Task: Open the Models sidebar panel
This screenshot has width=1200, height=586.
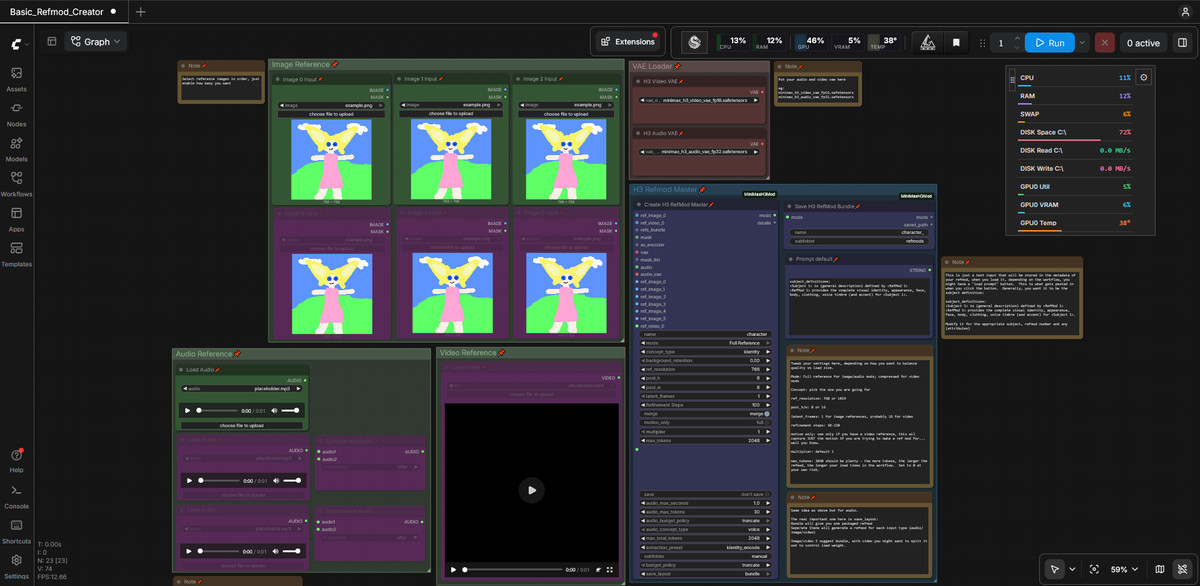Action: [17, 148]
